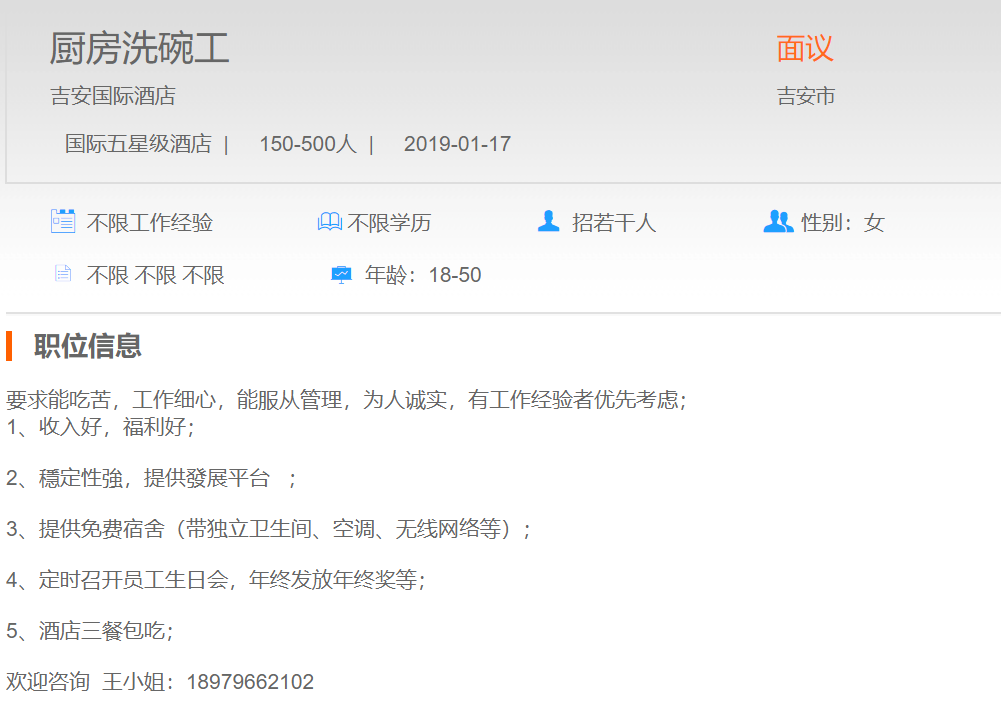The width and height of the screenshot is (1001, 710).
Task: Click the two-person icon beside 性别：女
Action: 778,221
